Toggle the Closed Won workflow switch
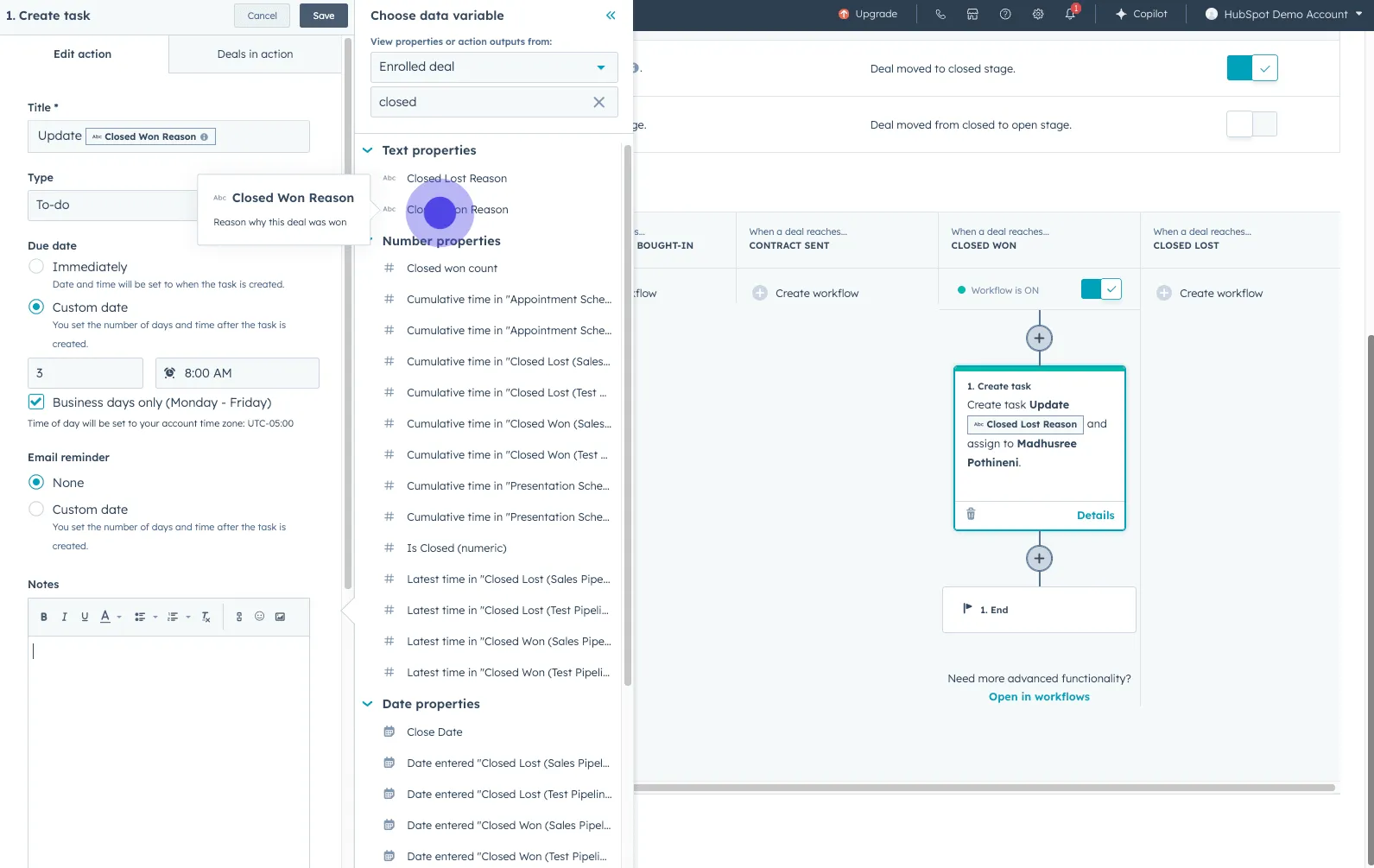The image size is (1374, 868). [x=1101, y=289]
